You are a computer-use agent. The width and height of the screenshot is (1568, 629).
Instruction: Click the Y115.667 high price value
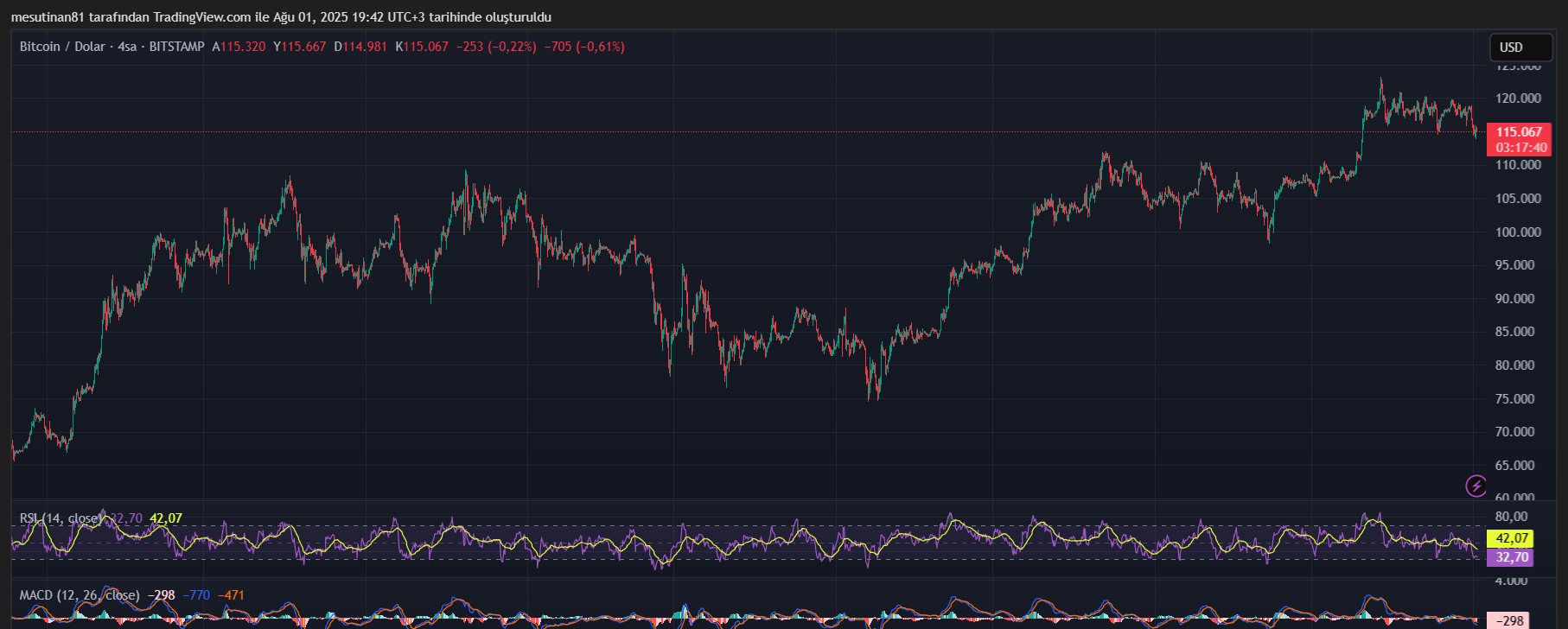tap(300, 47)
